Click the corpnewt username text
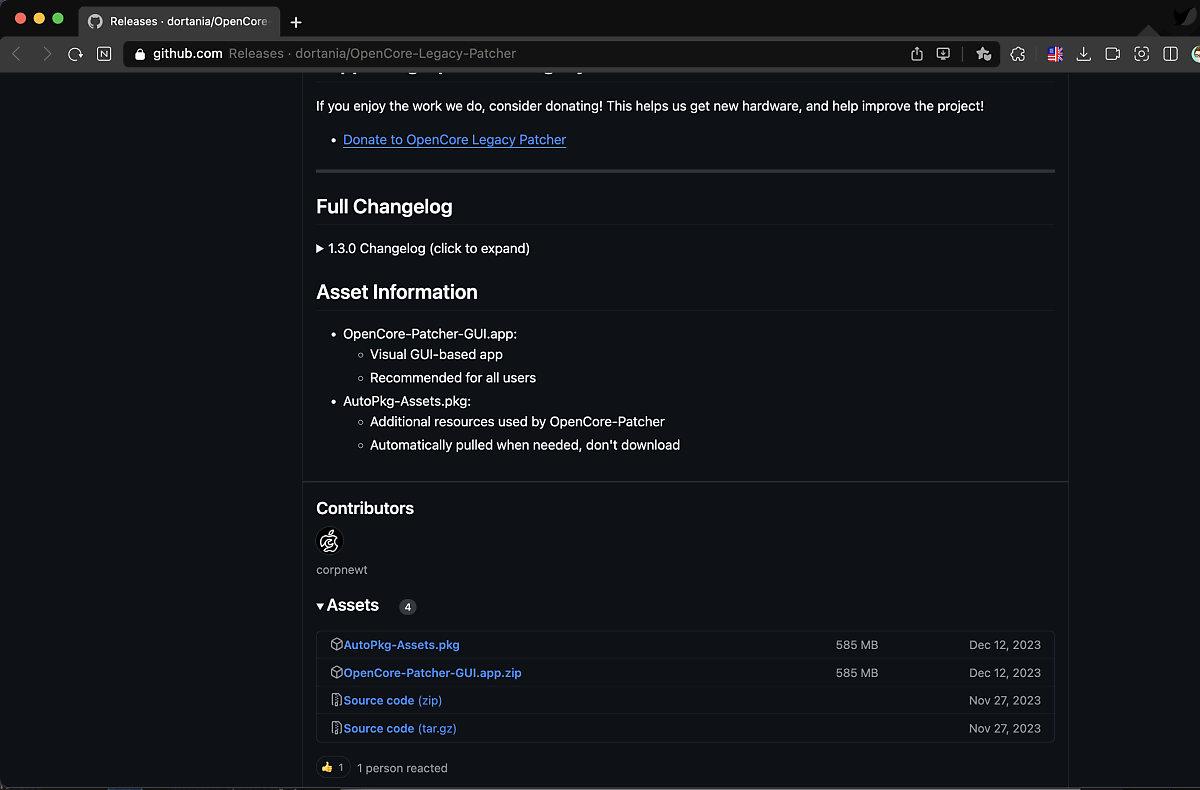The image size is (1200, 790). (x=342, y=570)
